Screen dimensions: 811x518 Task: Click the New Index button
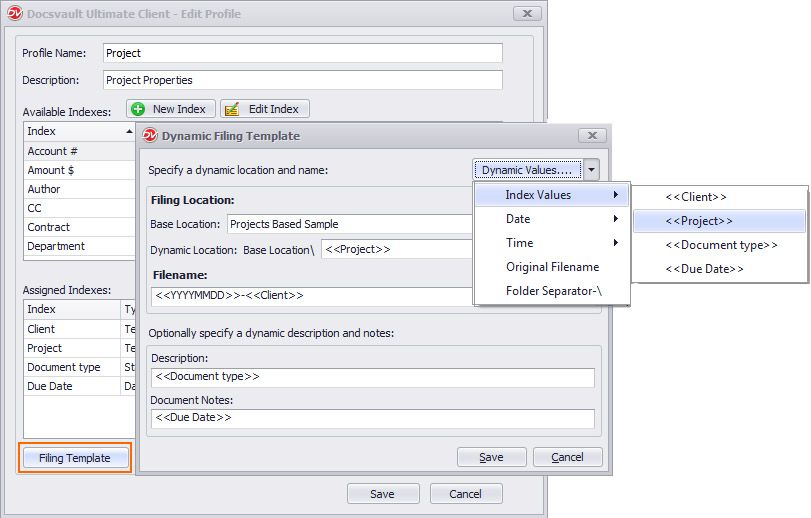click(170, 109)
